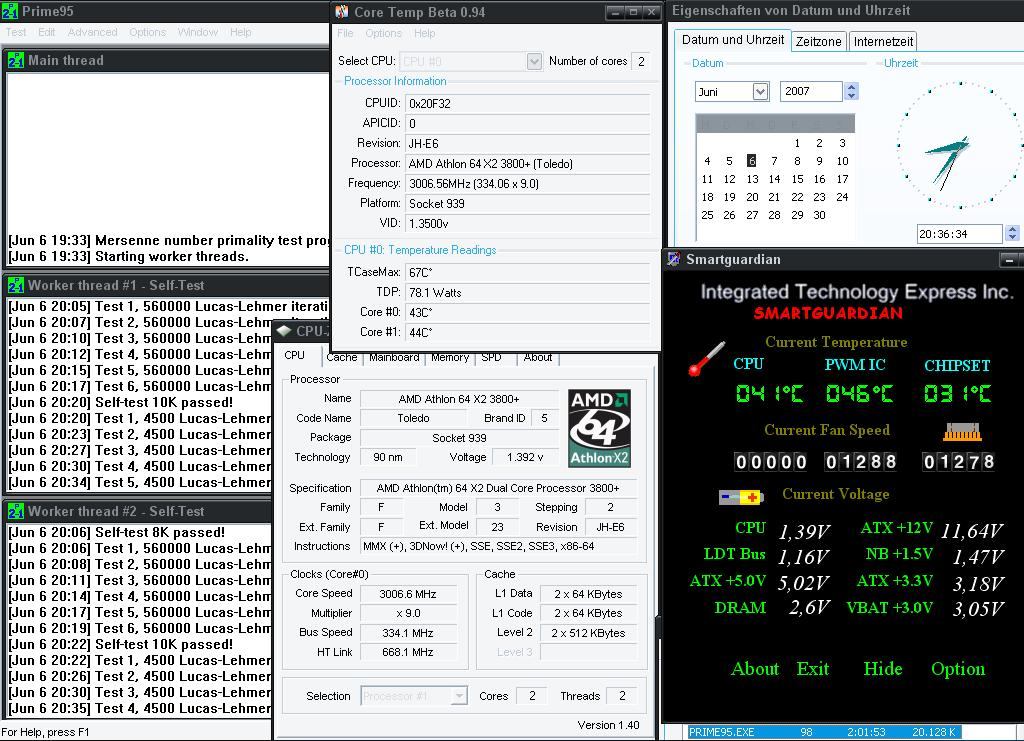1024x741 pixels.
Task: Click the Core Temp title bar icon
Action: (x=342, y=12)
